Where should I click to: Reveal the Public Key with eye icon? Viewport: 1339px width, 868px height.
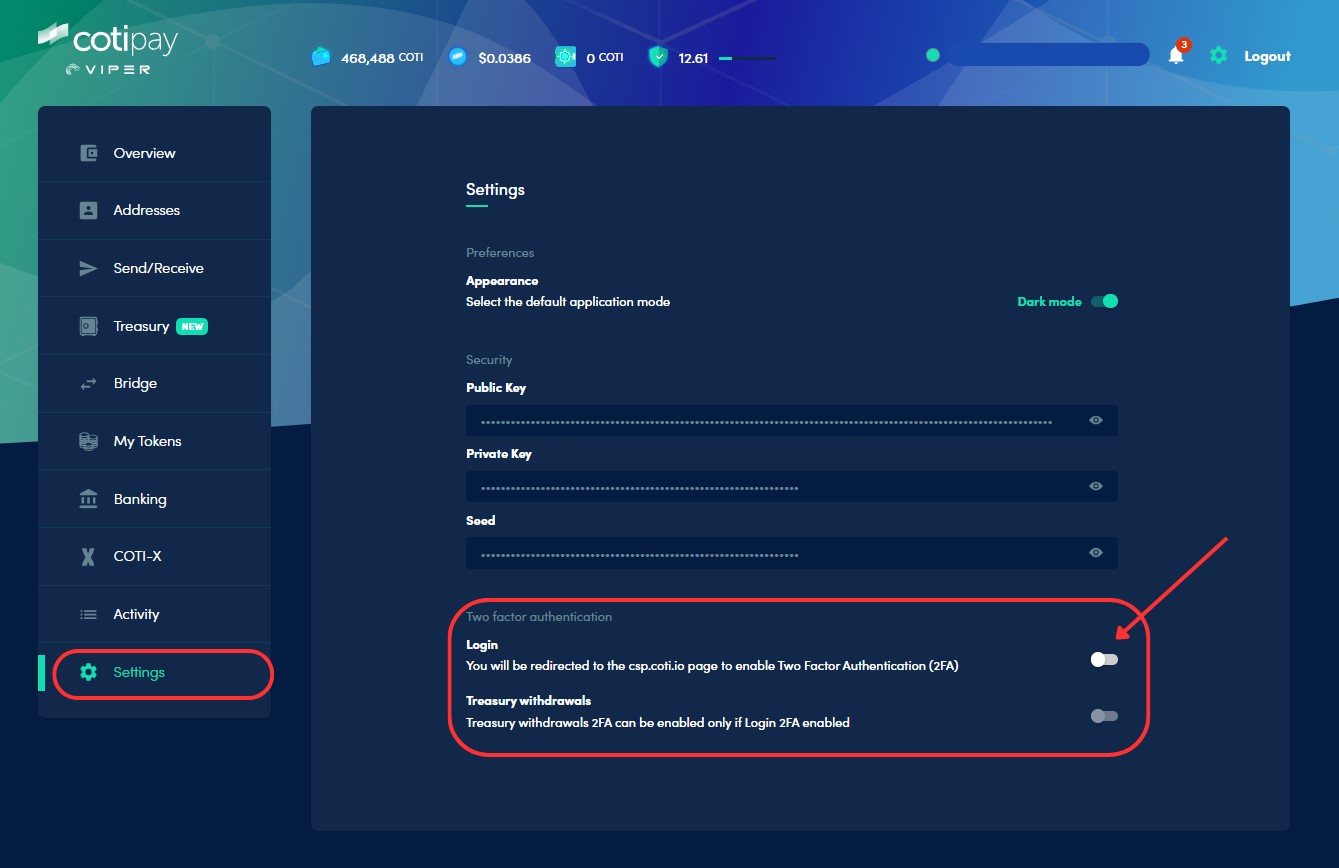coord(1096,420)
